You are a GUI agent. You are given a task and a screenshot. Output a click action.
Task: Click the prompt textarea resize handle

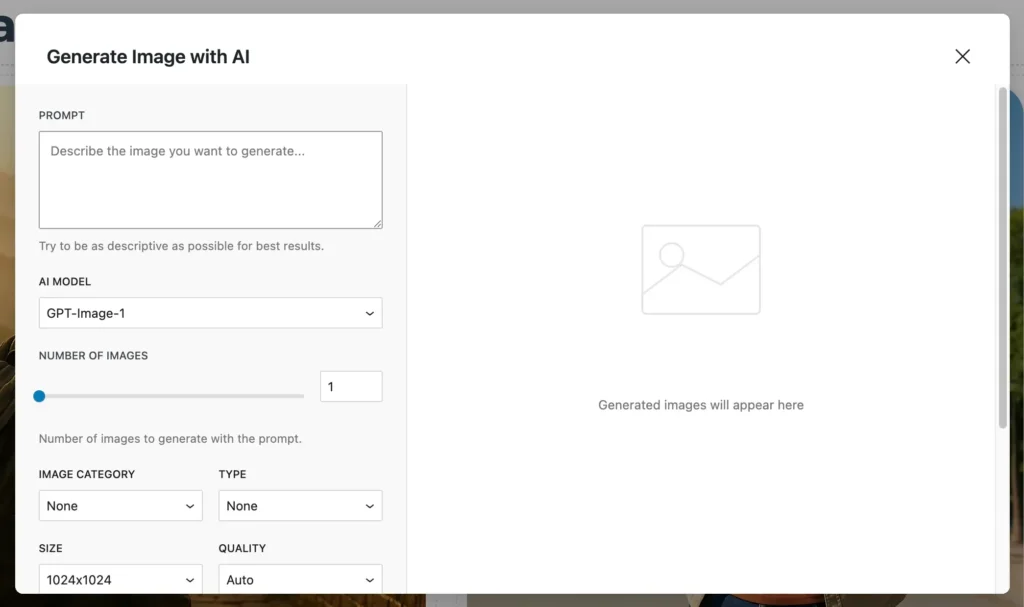377,224
